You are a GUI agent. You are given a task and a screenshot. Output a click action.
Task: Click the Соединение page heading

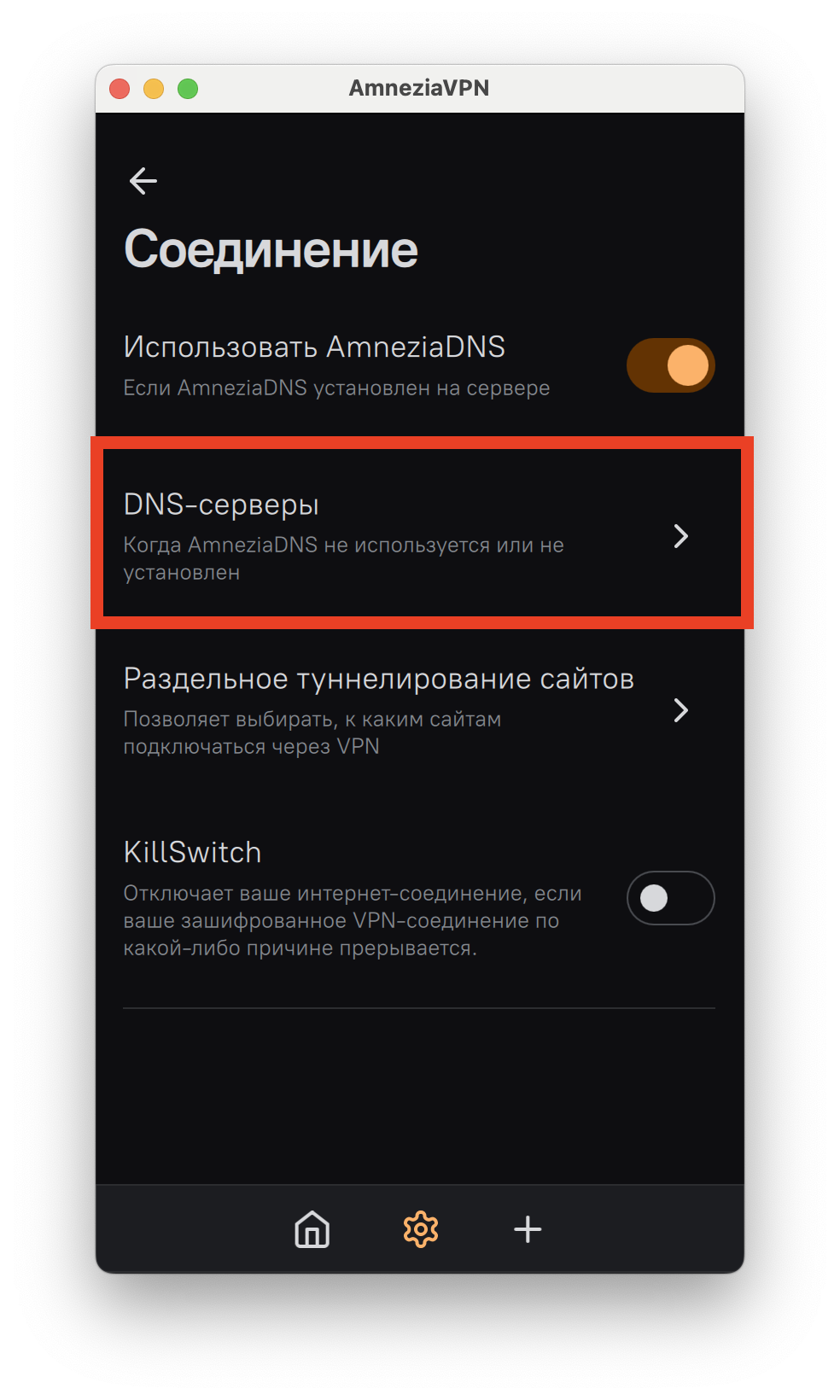click(271, 249)
